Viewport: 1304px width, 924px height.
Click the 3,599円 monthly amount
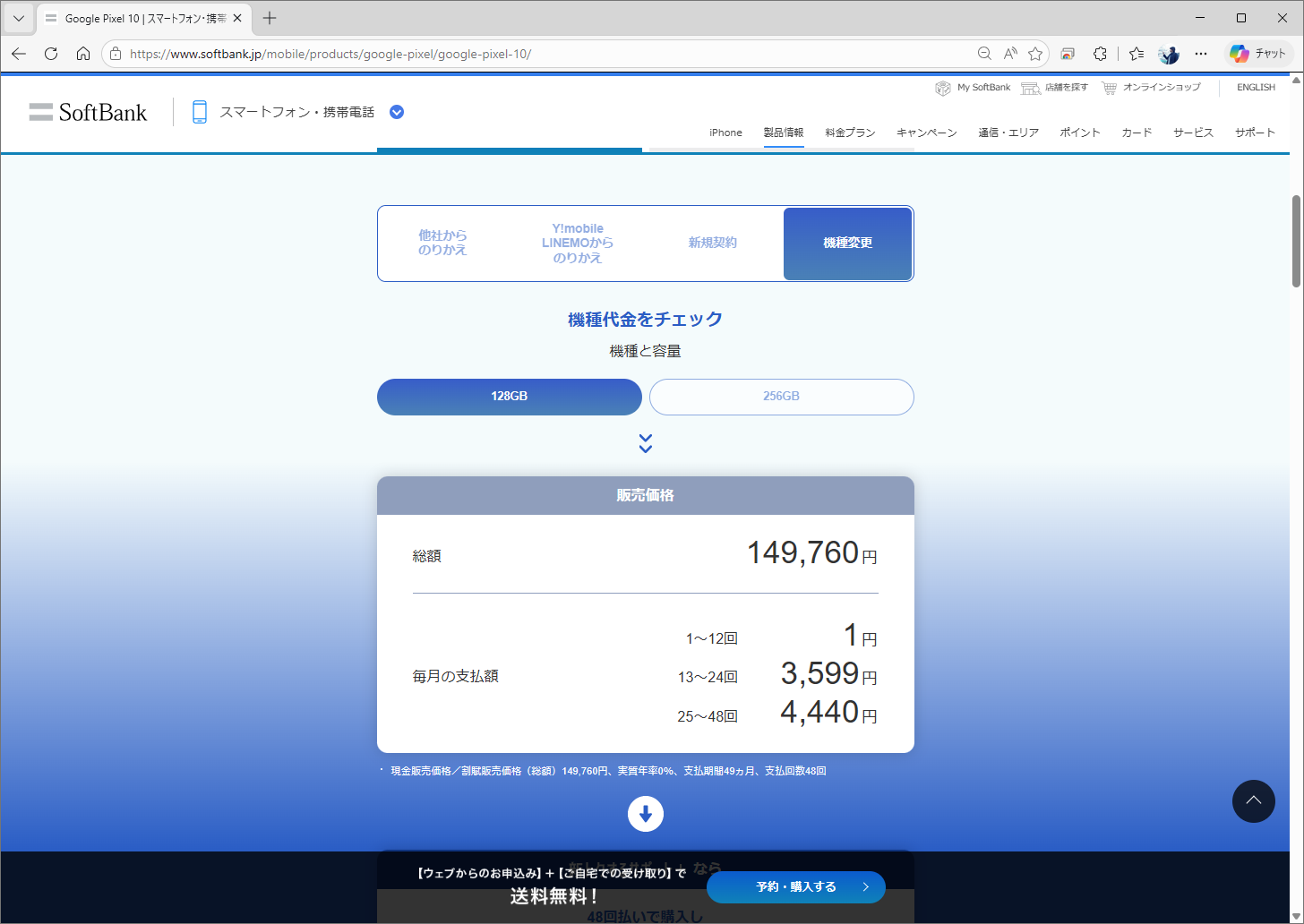[829, 673]
